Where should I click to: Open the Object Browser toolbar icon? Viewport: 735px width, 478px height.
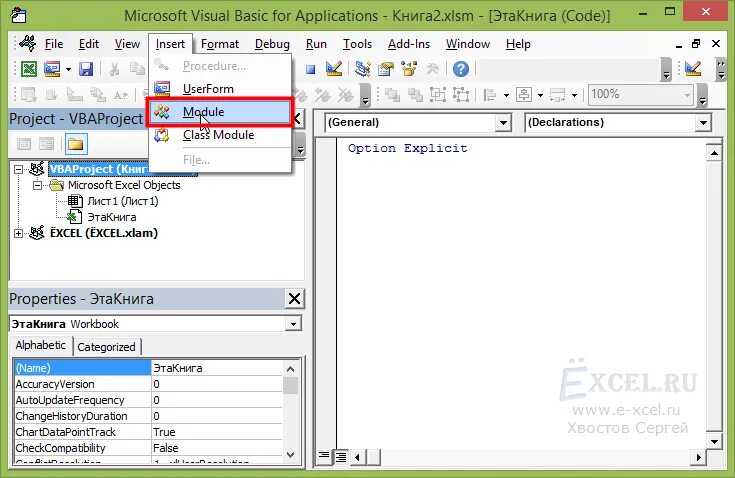click(409, 69)
